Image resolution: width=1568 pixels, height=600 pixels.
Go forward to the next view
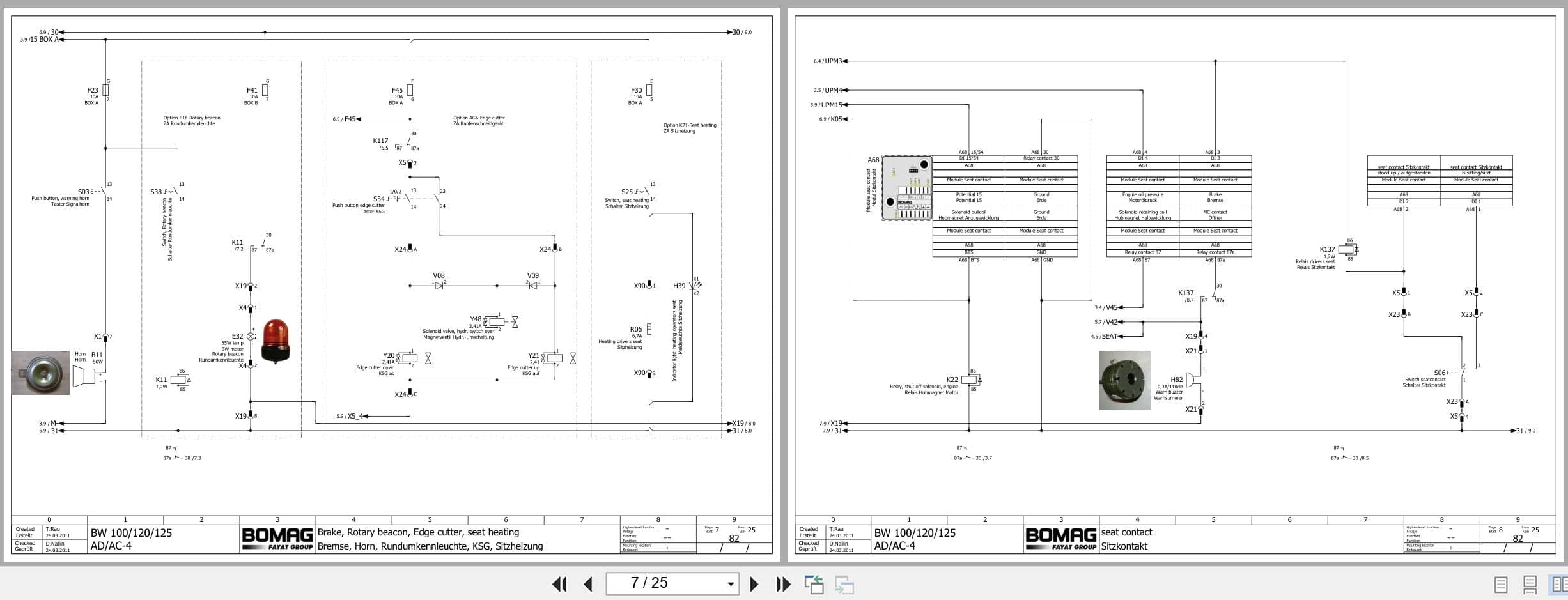(844, 583)
